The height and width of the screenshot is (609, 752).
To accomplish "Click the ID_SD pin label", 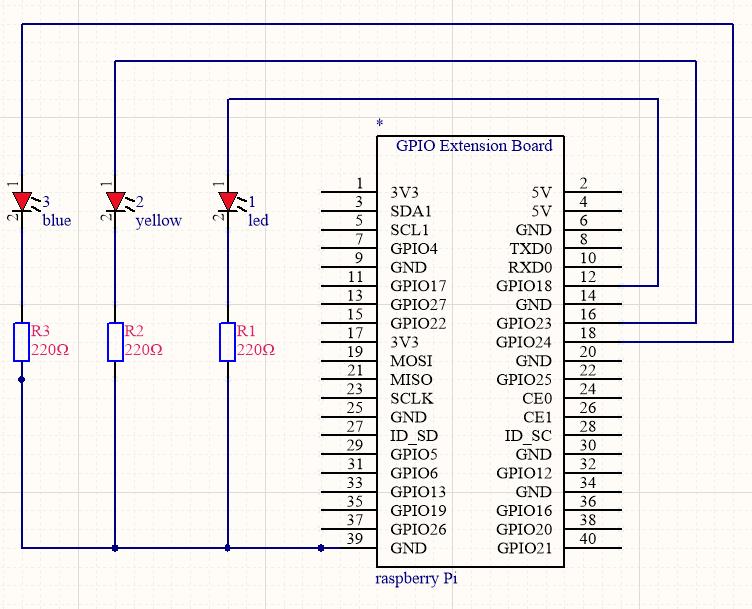I will tap(414, 436).
